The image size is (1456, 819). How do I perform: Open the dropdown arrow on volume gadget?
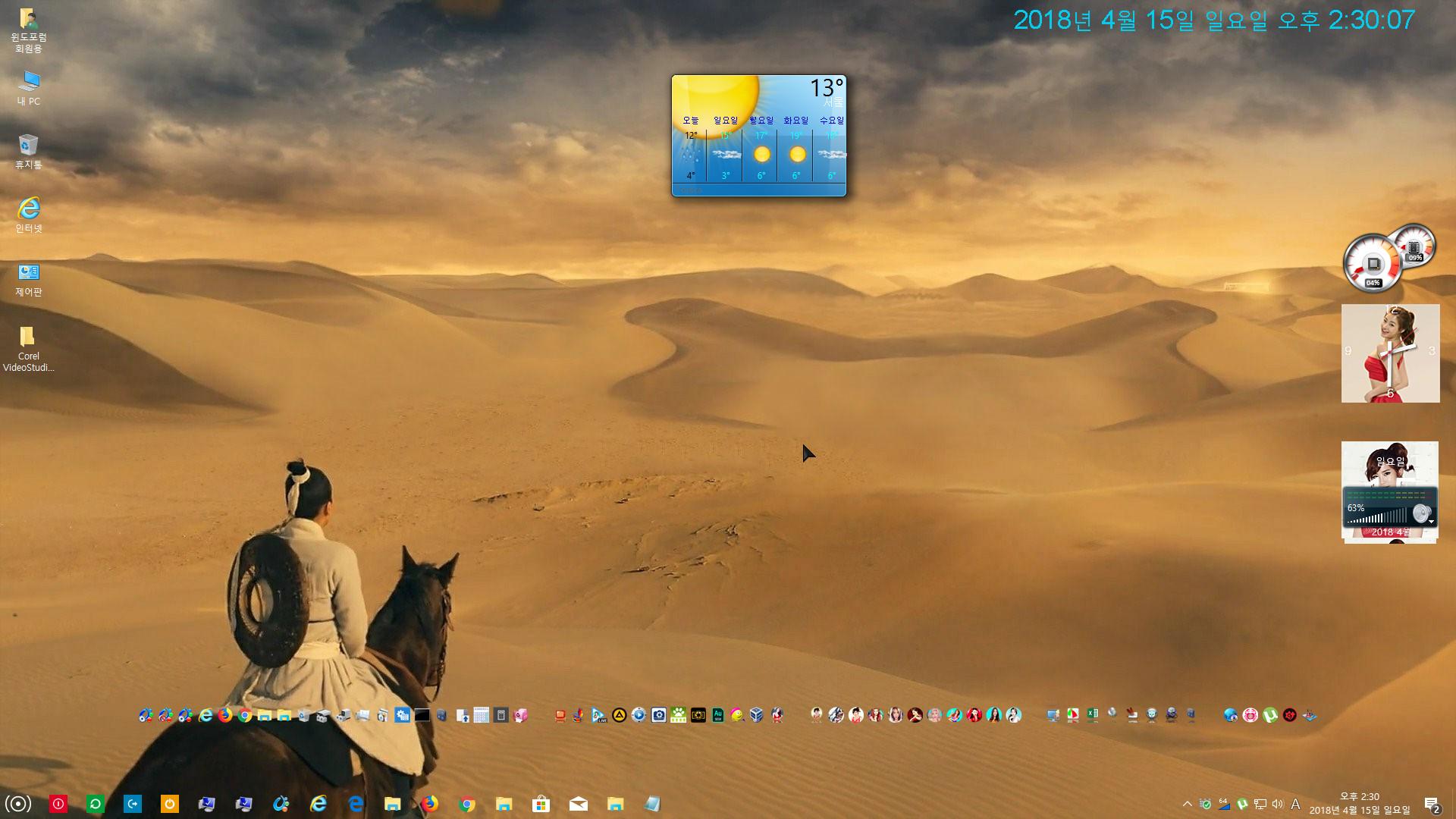pos(1431,522)
